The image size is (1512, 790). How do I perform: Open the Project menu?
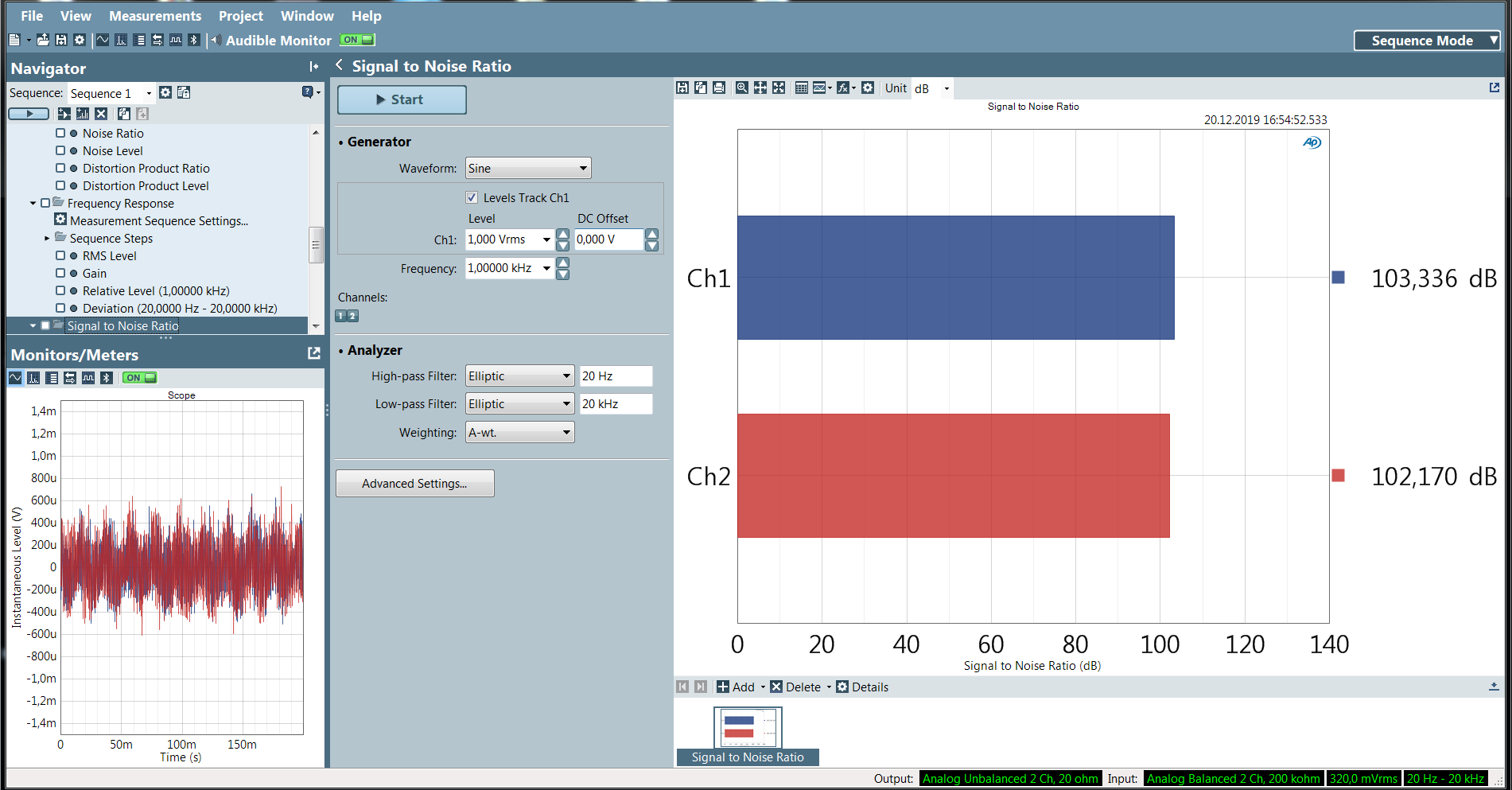tap(241, 16)
